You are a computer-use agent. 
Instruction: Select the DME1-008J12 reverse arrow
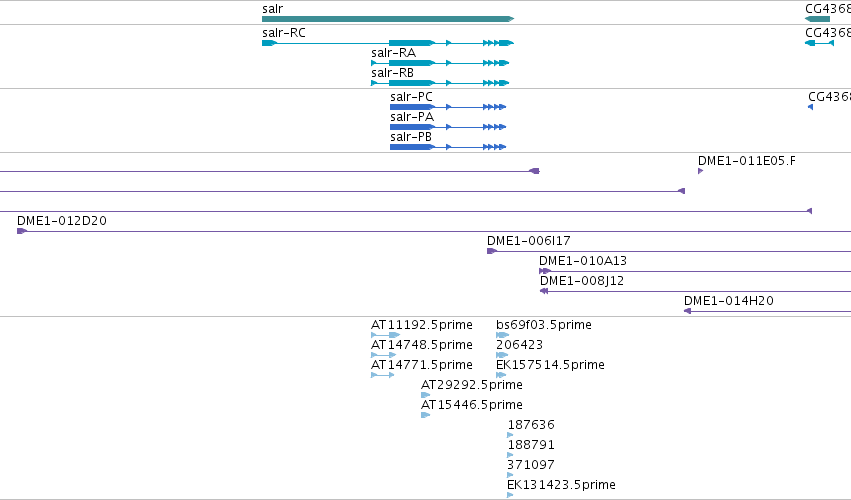[x=544, y=292]
